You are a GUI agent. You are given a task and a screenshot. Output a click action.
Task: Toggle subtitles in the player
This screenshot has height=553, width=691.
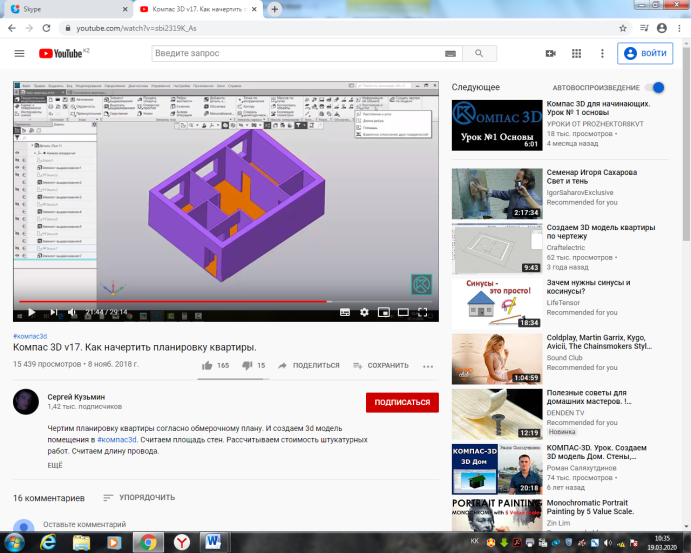(x=345, y=312)
